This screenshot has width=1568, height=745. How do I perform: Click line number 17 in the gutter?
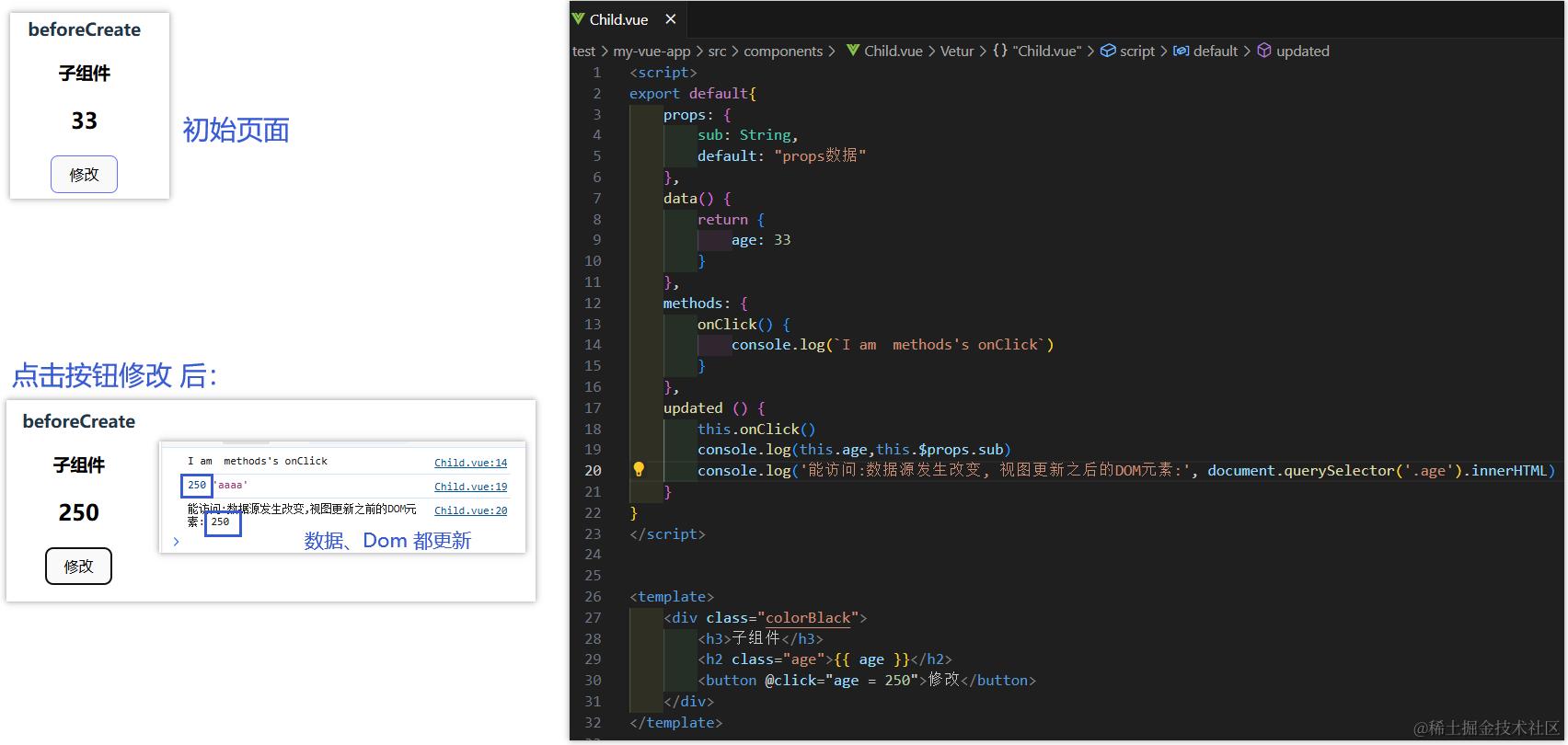(x=593, y=408)
